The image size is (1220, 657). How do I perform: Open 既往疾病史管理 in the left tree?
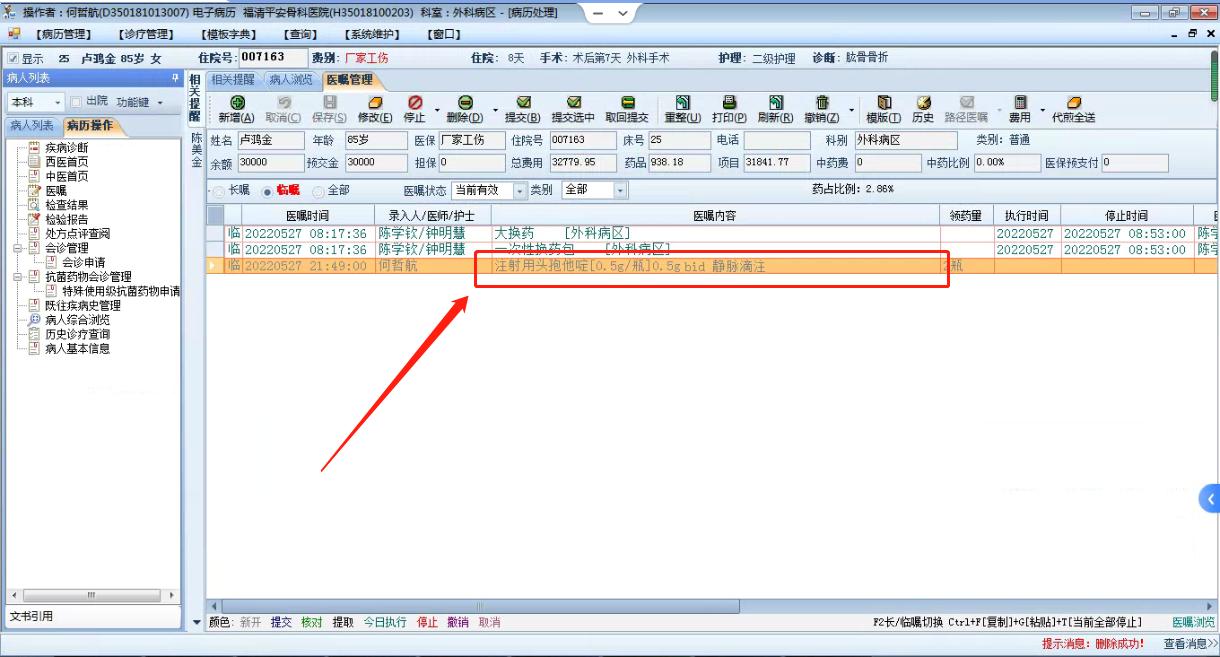(x=83, y=305)
